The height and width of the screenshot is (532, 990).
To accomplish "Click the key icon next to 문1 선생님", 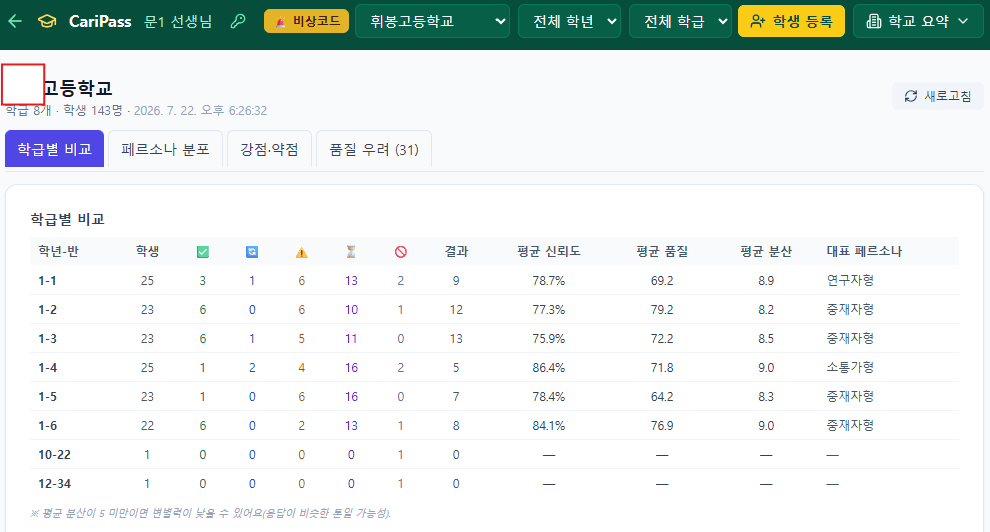I will point(238,21).
